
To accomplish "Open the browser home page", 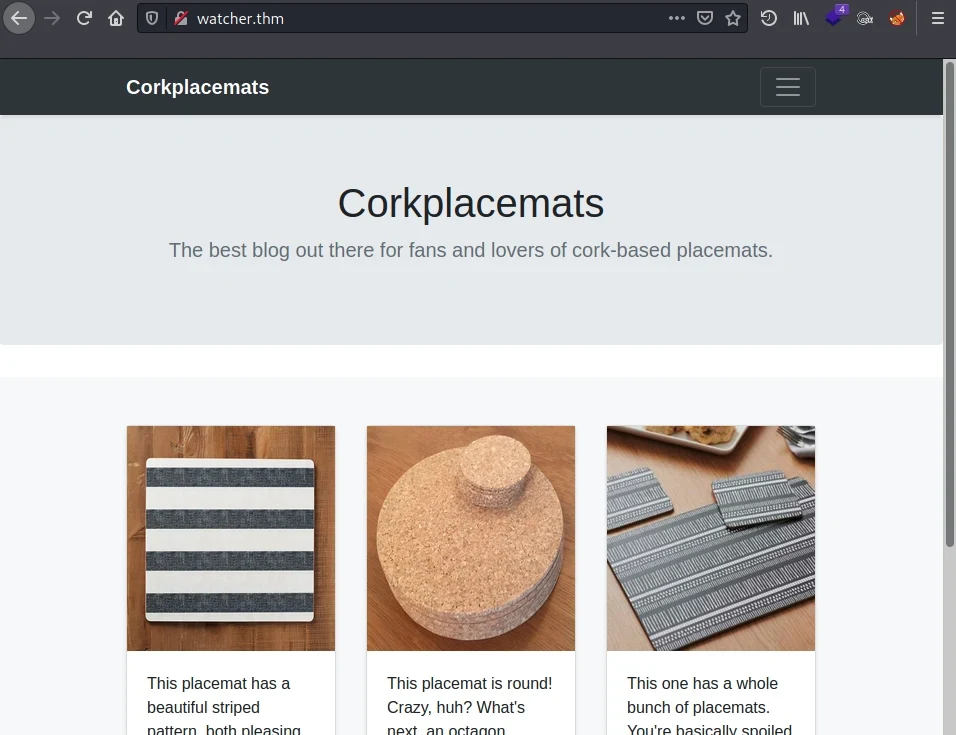I will point(116,18).
